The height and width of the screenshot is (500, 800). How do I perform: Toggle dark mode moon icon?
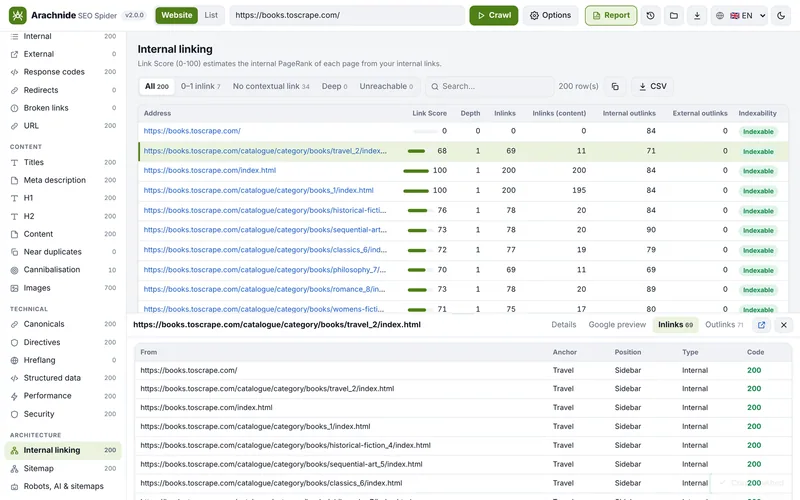(781, 15)
